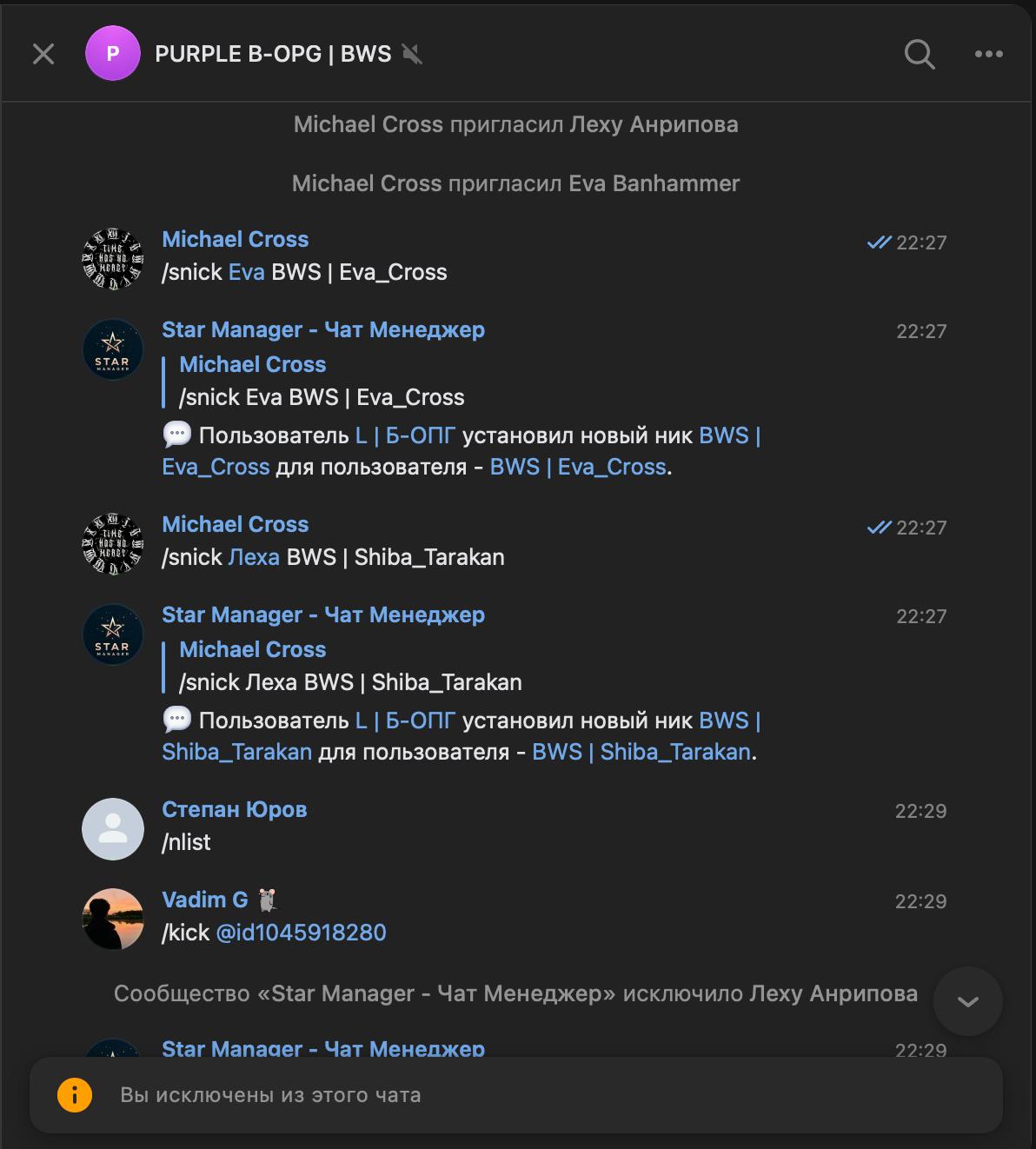The image size is (1036, 1149).
Task: Click the orange info icon in the notification
Action: pyautogui.click(x=75, y=1094)
